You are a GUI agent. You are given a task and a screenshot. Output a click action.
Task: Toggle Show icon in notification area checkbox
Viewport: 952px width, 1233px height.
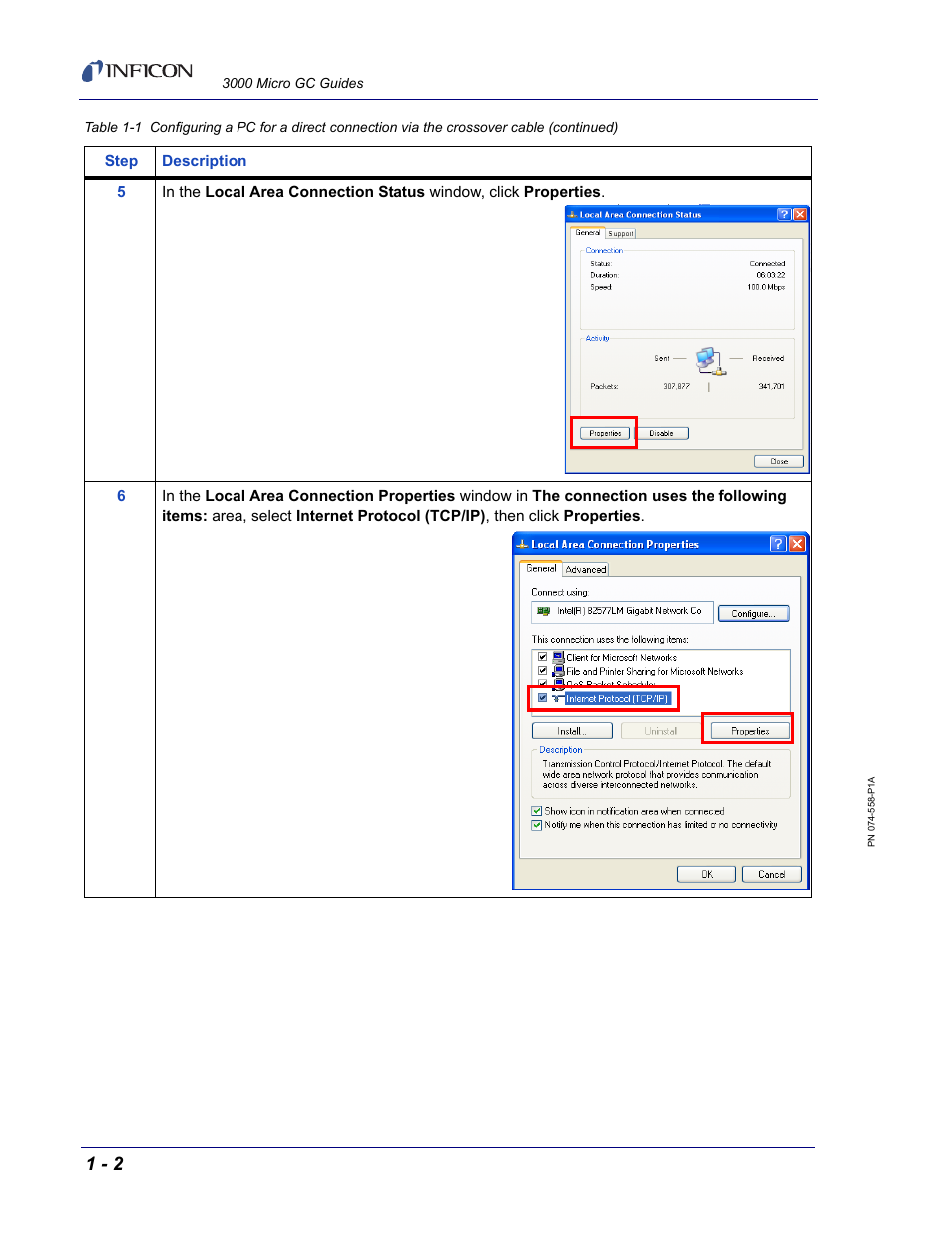point(537,811)
